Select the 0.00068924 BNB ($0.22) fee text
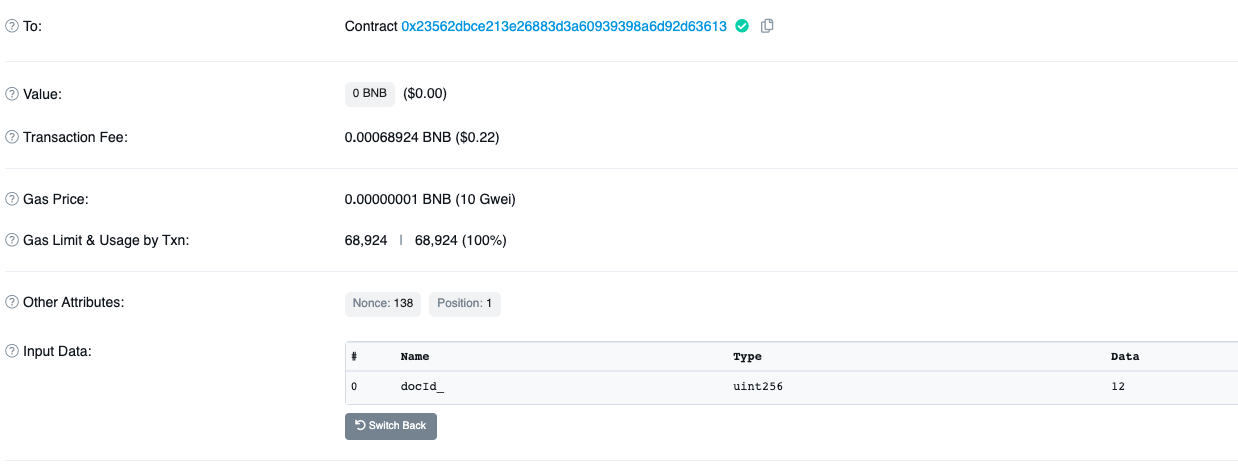Image resolution: width=1238 pixels, height=466 pixels. point(422,137)
